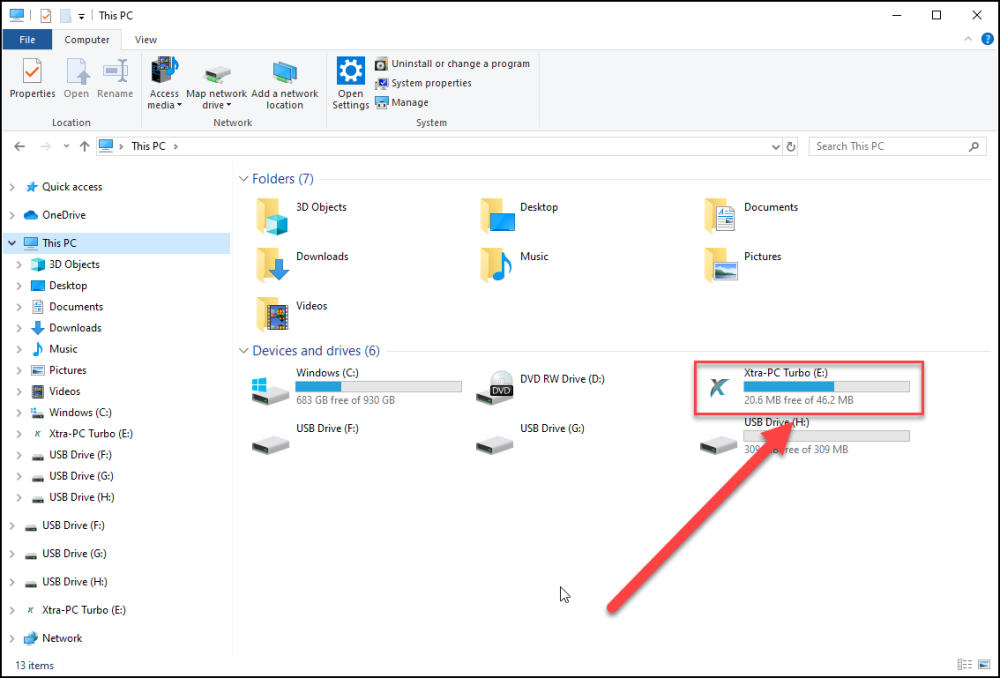Collapse the Folders section
This screenshot has width=1000, height=678.
click(x=243, y=178)
